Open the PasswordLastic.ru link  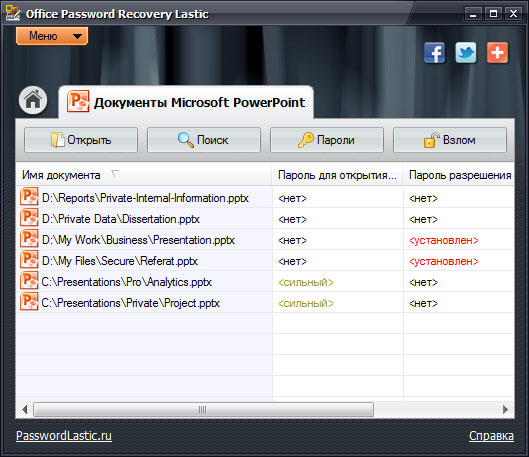click(64, 435)
